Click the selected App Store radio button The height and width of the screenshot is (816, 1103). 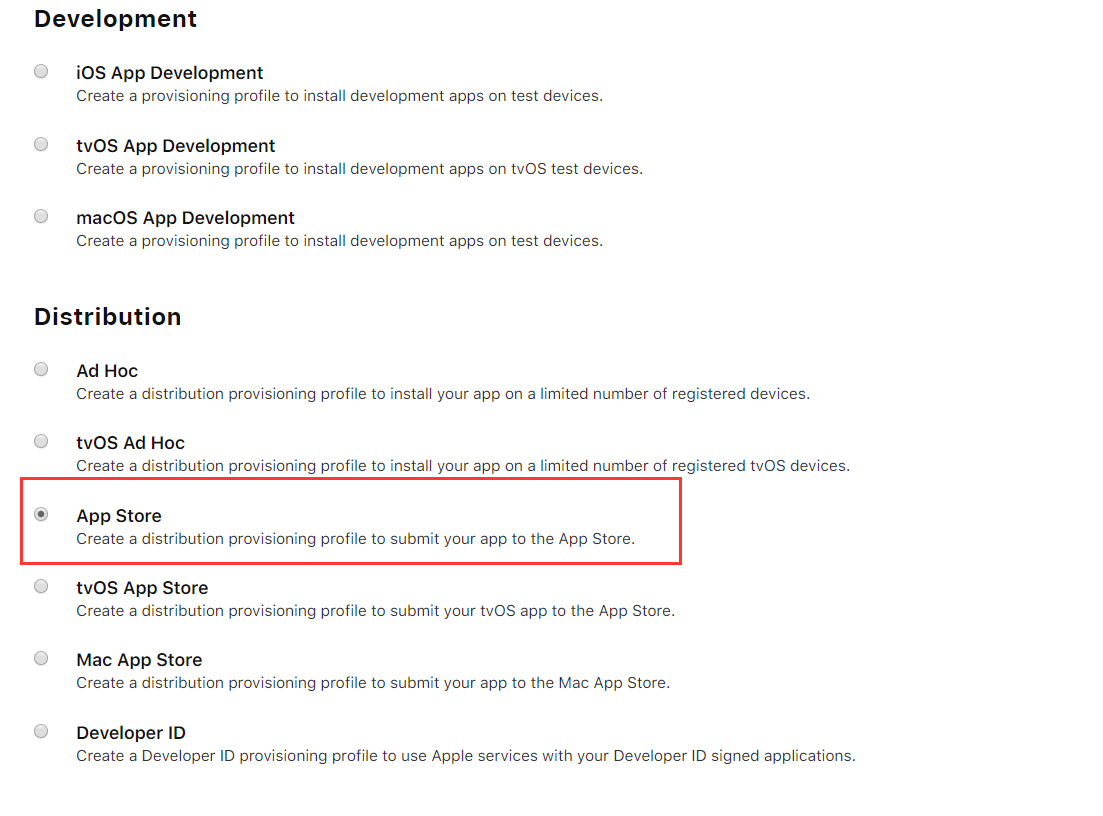[42, 514]
